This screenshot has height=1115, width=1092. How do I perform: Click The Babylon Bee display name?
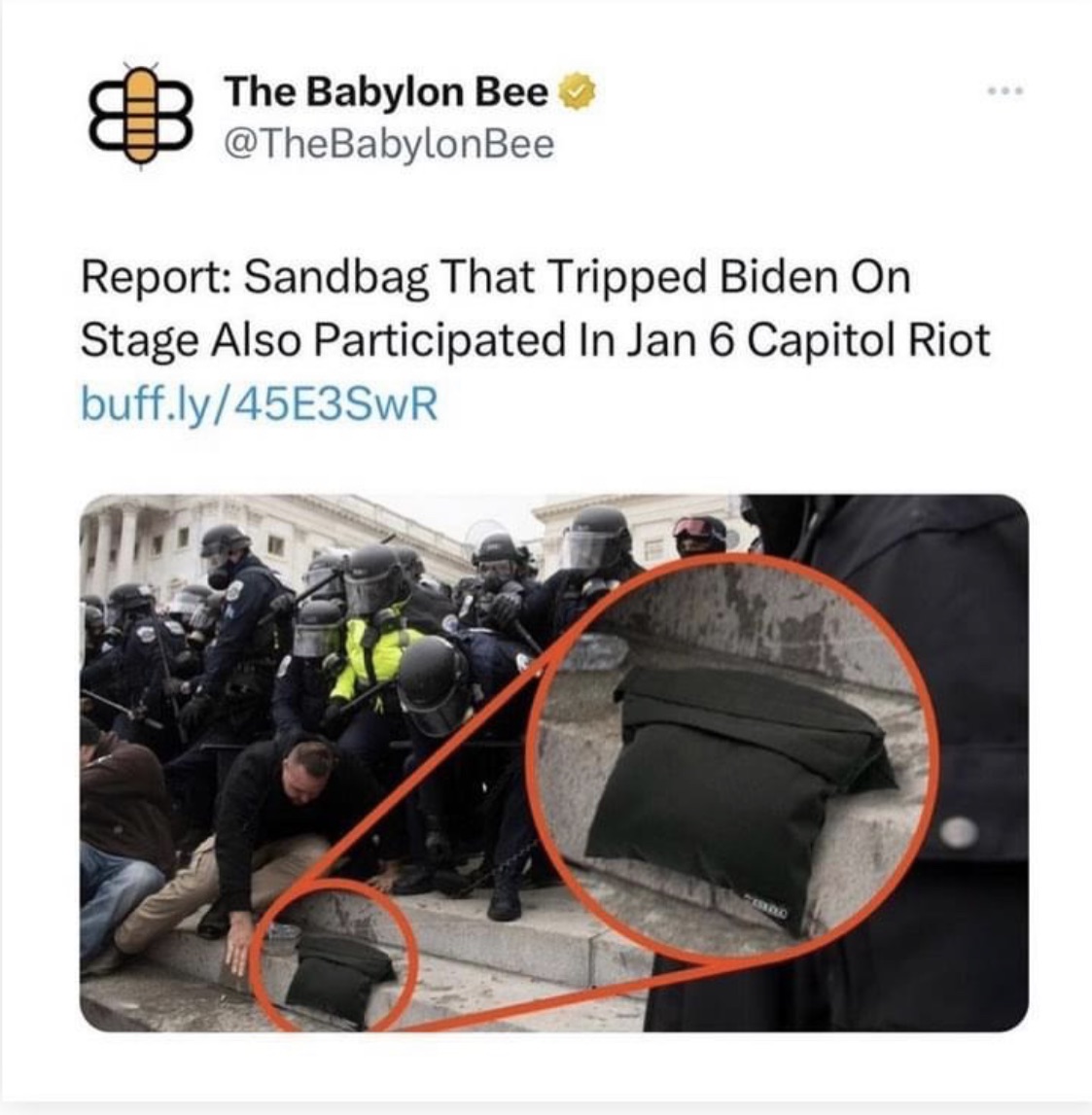386,91
